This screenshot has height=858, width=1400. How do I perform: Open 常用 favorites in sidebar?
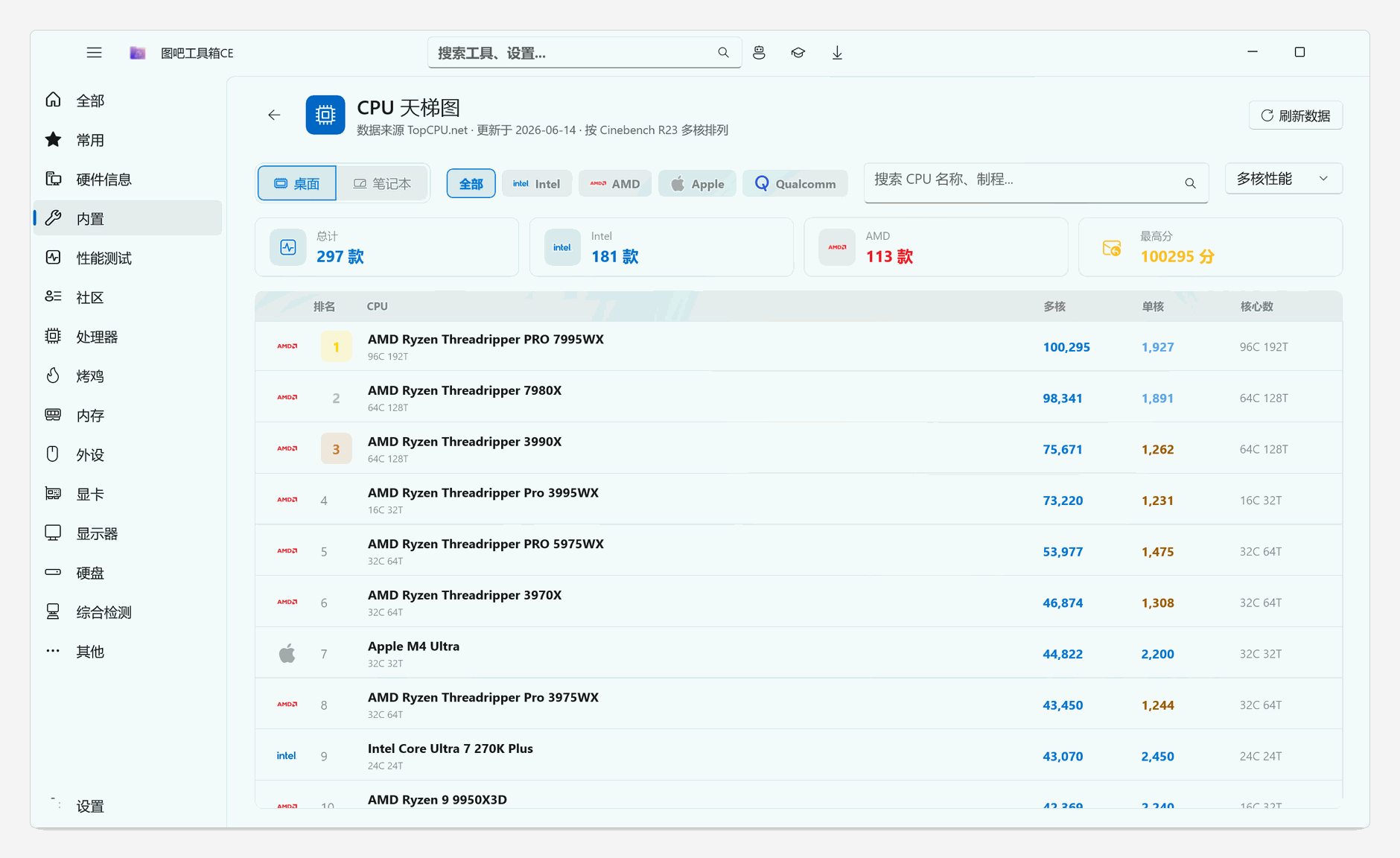tap(127, 140)
